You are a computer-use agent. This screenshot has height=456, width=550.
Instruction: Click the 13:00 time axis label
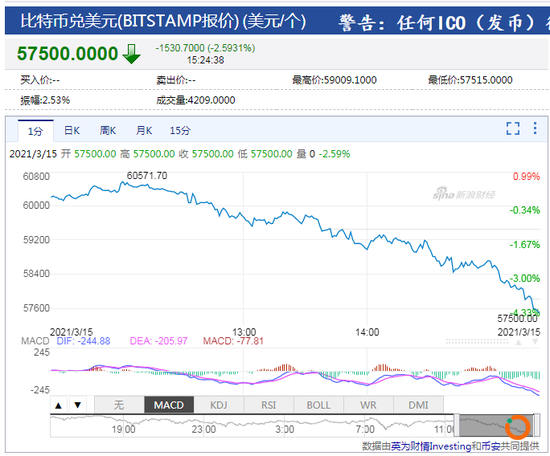(x=244, y=332)
